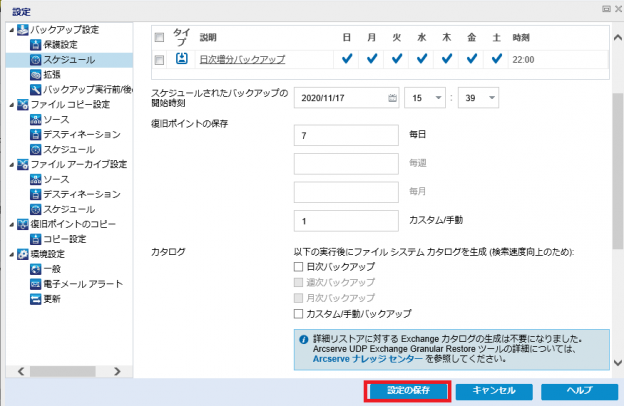Click the 拡張 icon under backup settings
This screenshot has height=406, width=624.
pyautogui.click(x=35, y=74)
